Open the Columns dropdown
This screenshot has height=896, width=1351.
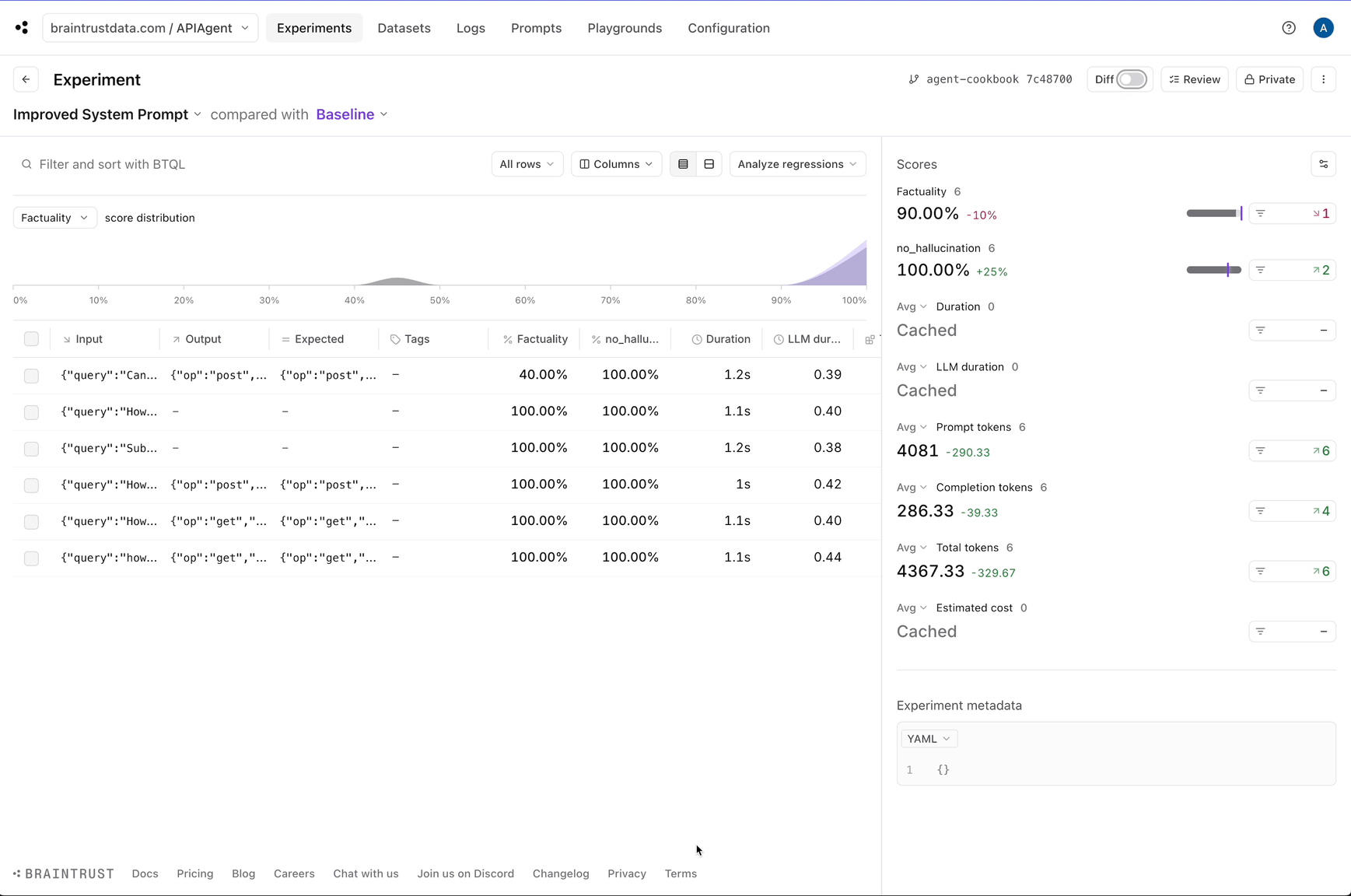click(616, 164)
